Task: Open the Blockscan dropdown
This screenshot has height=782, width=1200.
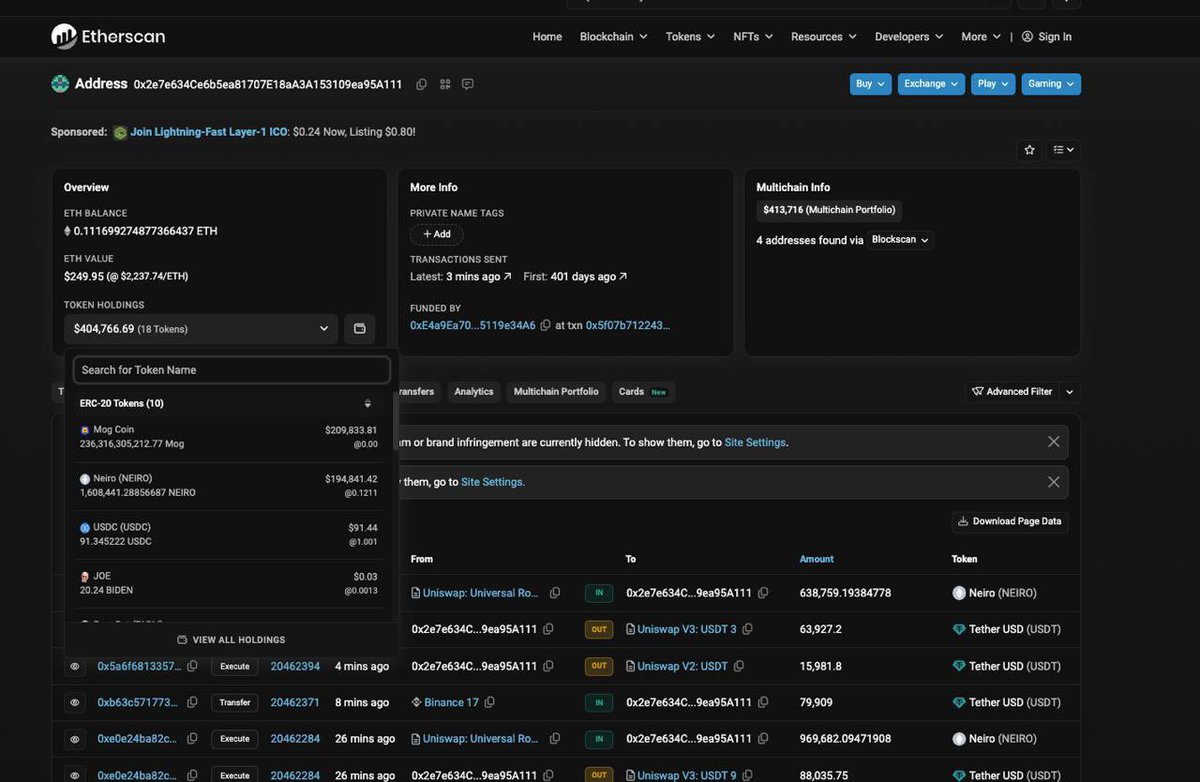Action: click(900, 240)
